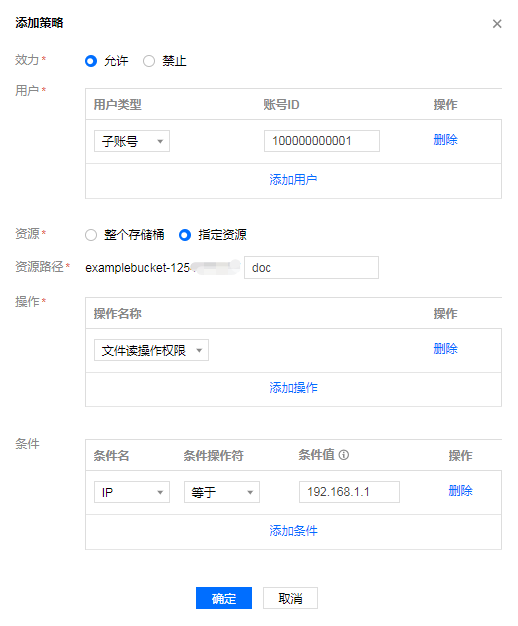Image resolution: width=518 pixels, height=626 pixels.
Task: Click the 添加条件 link
Action: click(293, 531)
